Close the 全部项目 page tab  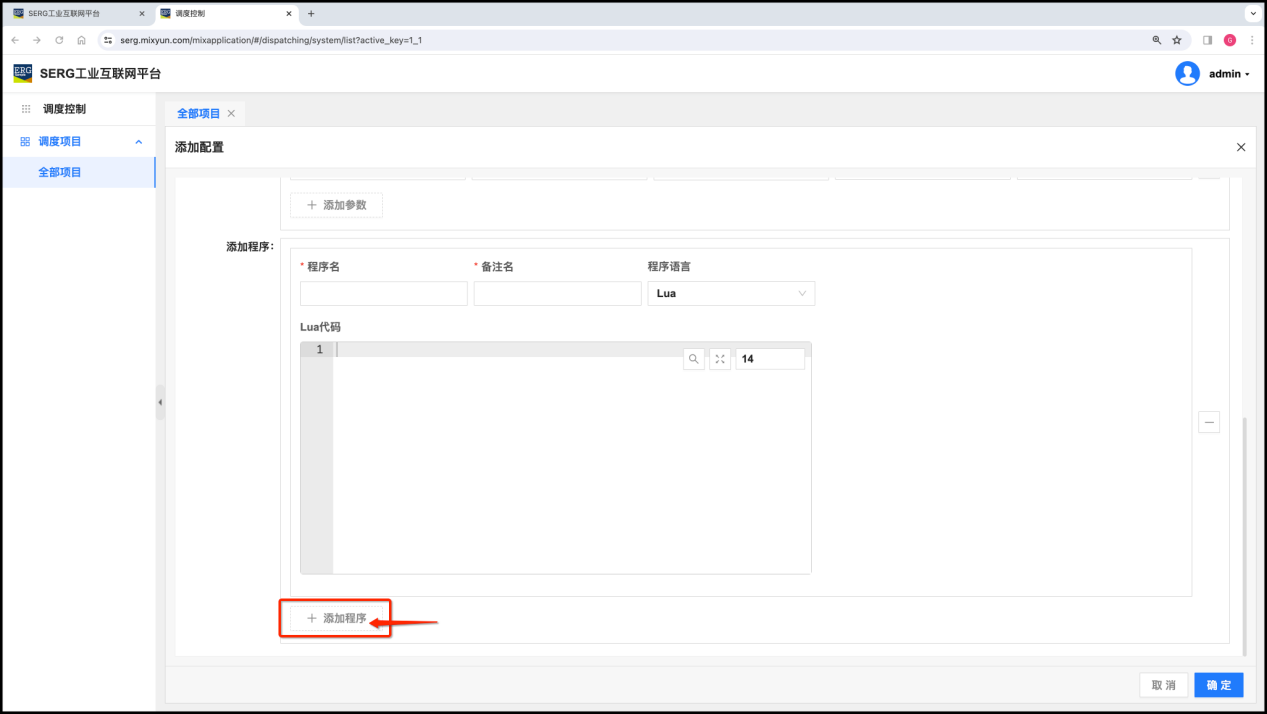pyautogui.click(x=231, y=114)
